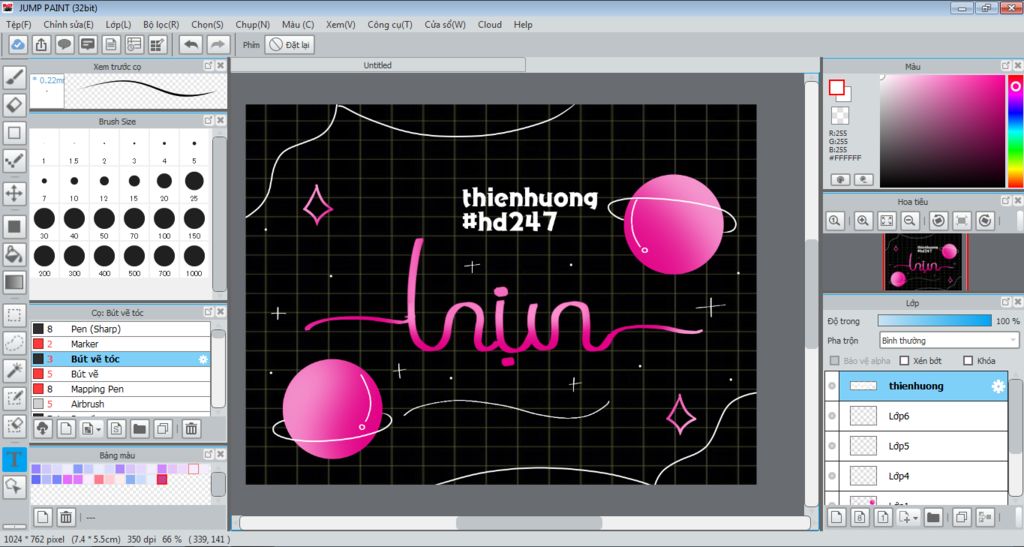Pick the rectangular Select tool
1024x547 pixels.
click(x=14, y=315)
